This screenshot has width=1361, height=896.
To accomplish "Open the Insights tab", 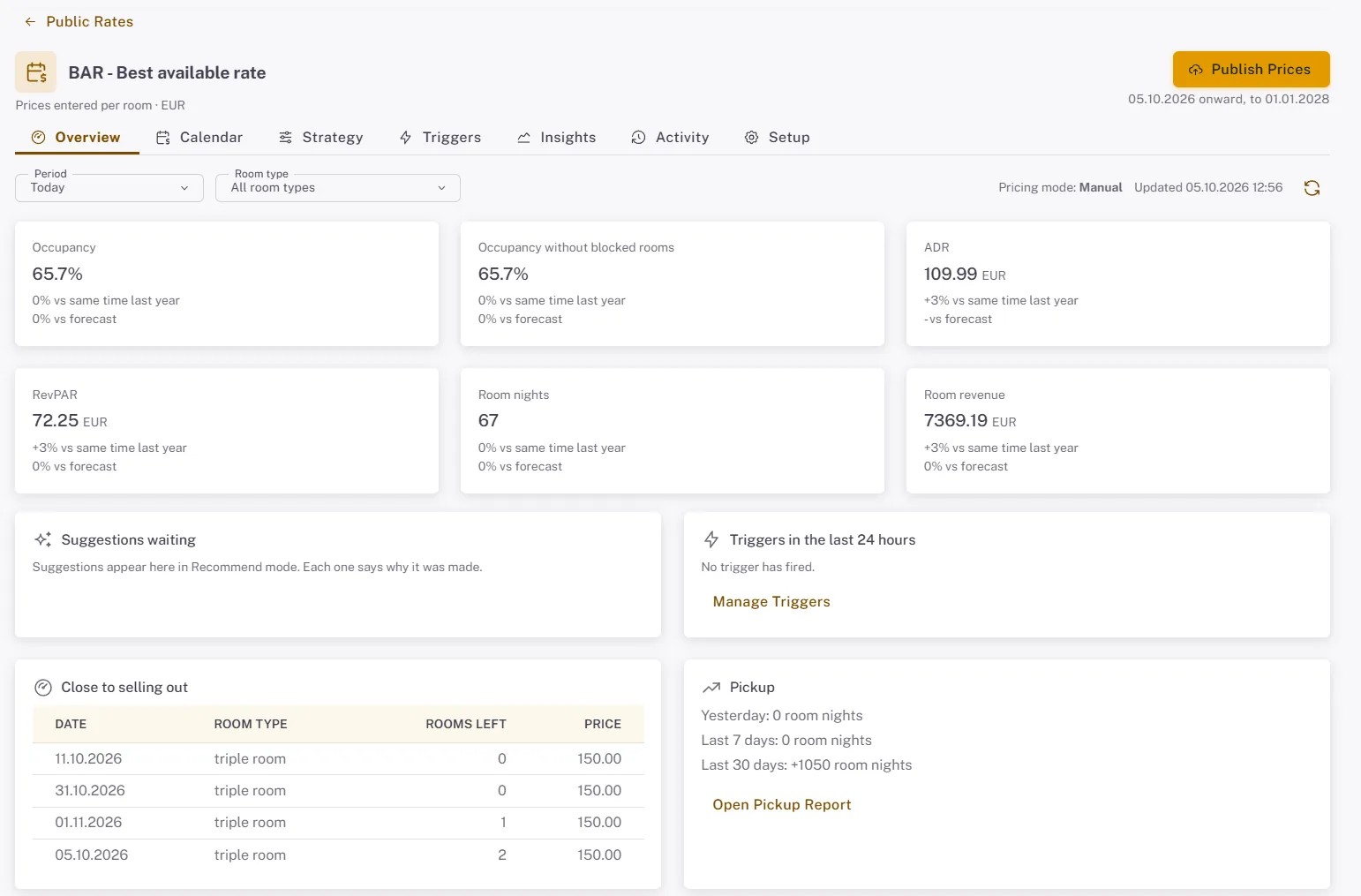I will tap(557, 138).
